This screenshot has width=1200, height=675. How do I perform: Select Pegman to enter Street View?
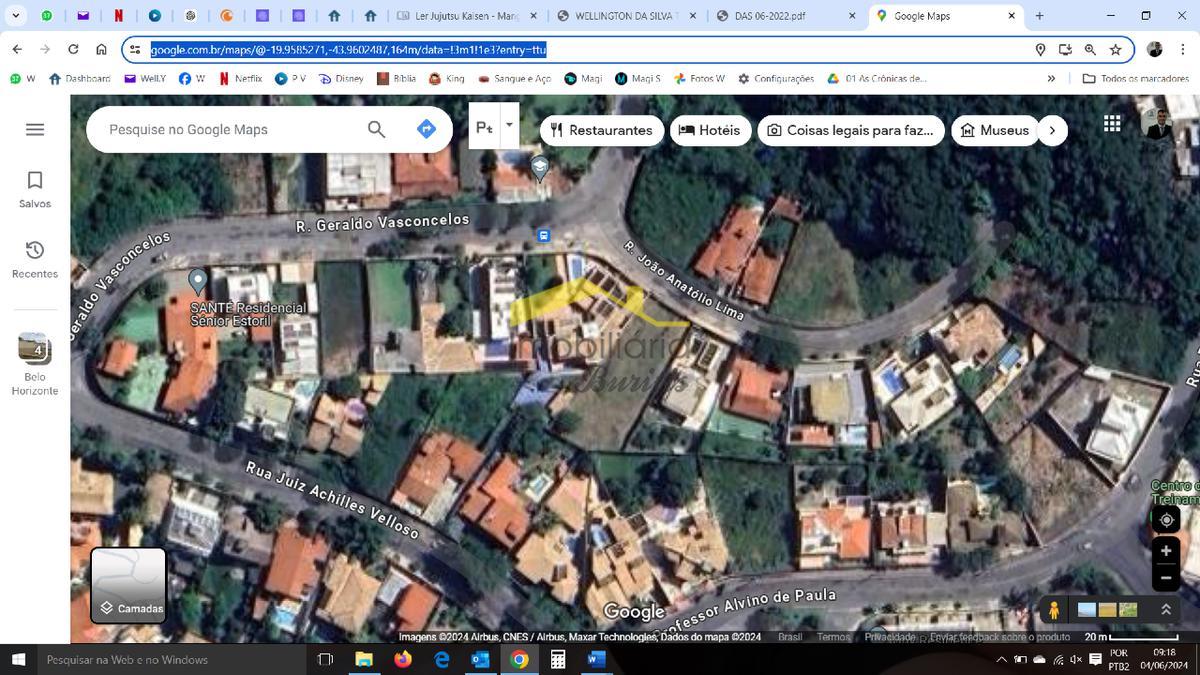pos(1055,609)
